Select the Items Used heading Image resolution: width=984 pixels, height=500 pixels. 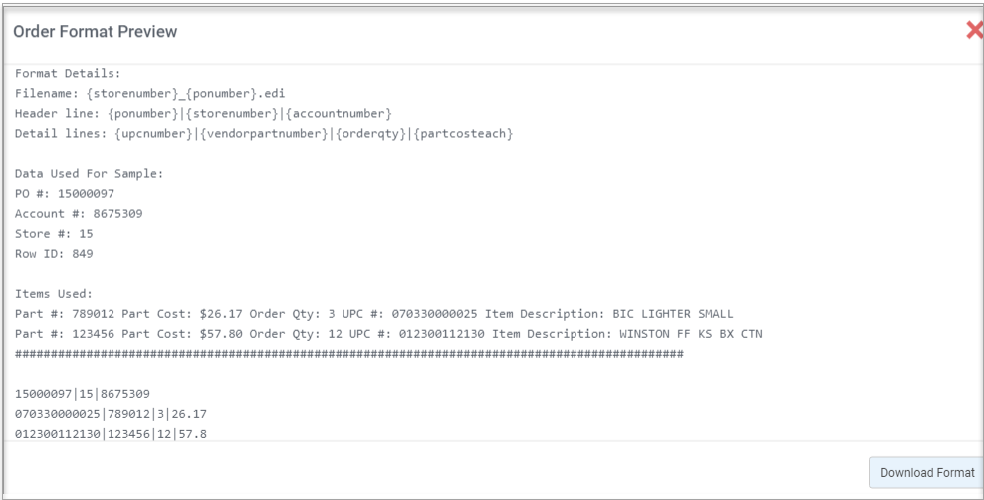[54, 294]
